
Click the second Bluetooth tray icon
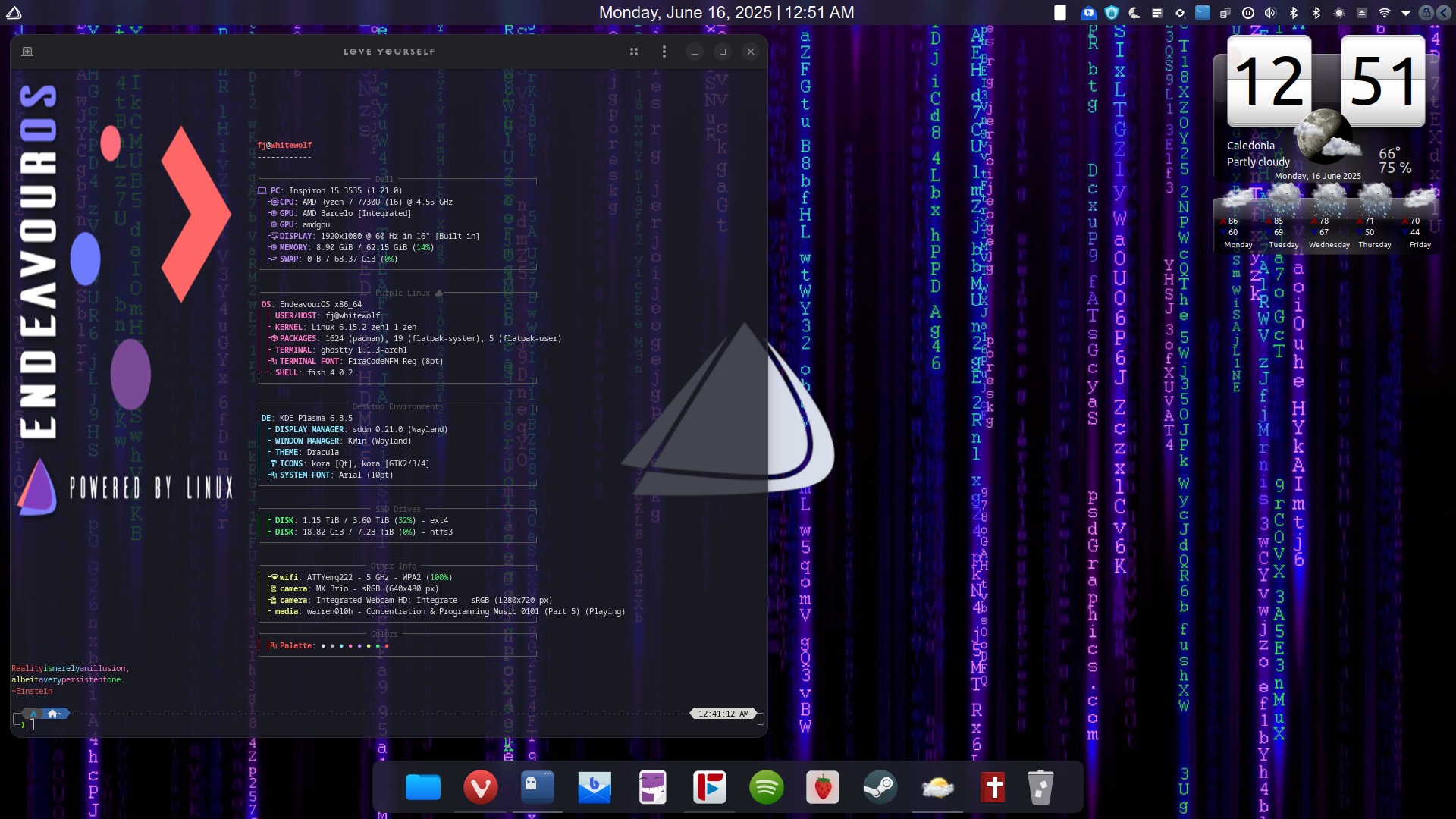1316,12
